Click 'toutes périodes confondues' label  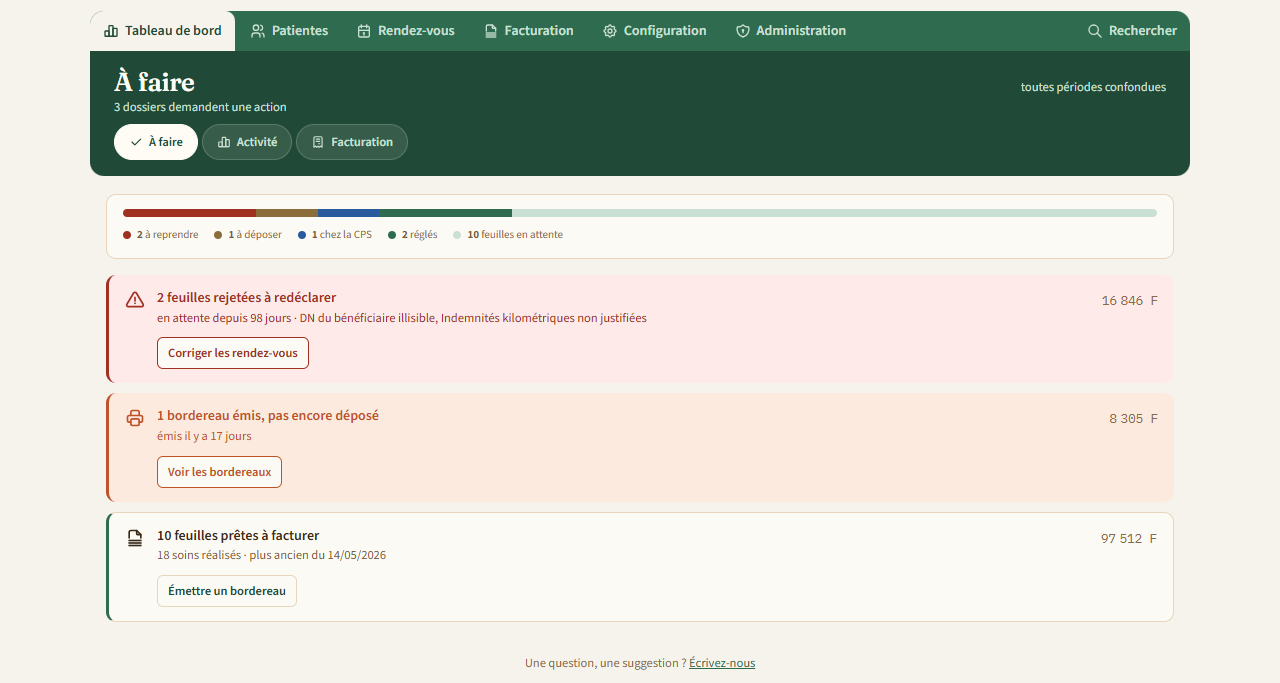coord(1093,87)
